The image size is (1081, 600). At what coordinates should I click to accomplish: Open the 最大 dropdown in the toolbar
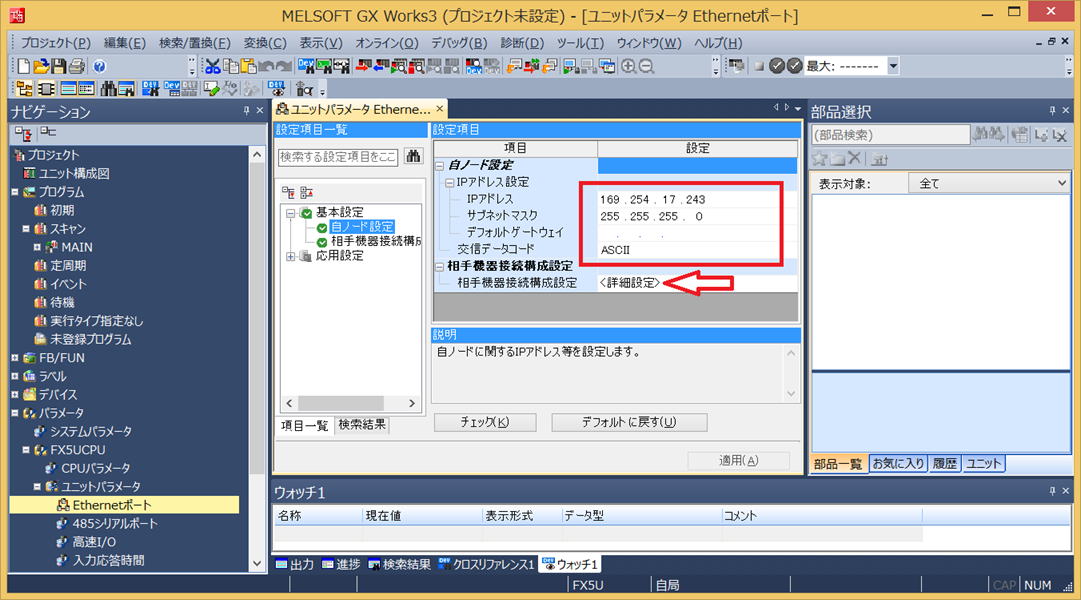pos(893,66)
